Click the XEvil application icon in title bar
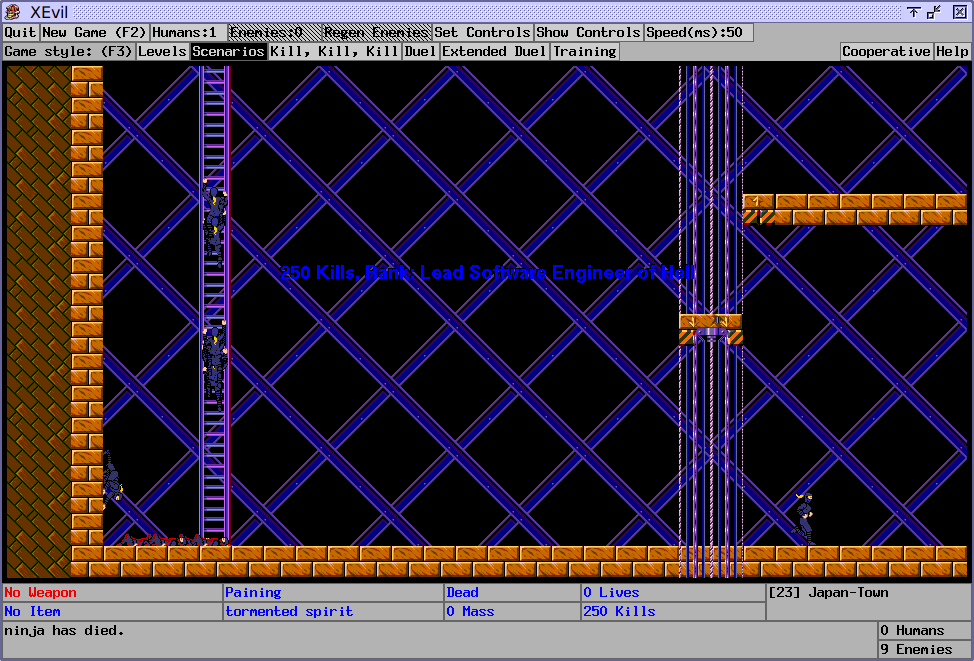Viewport: 974px width, 661px height. coord(12,11)
